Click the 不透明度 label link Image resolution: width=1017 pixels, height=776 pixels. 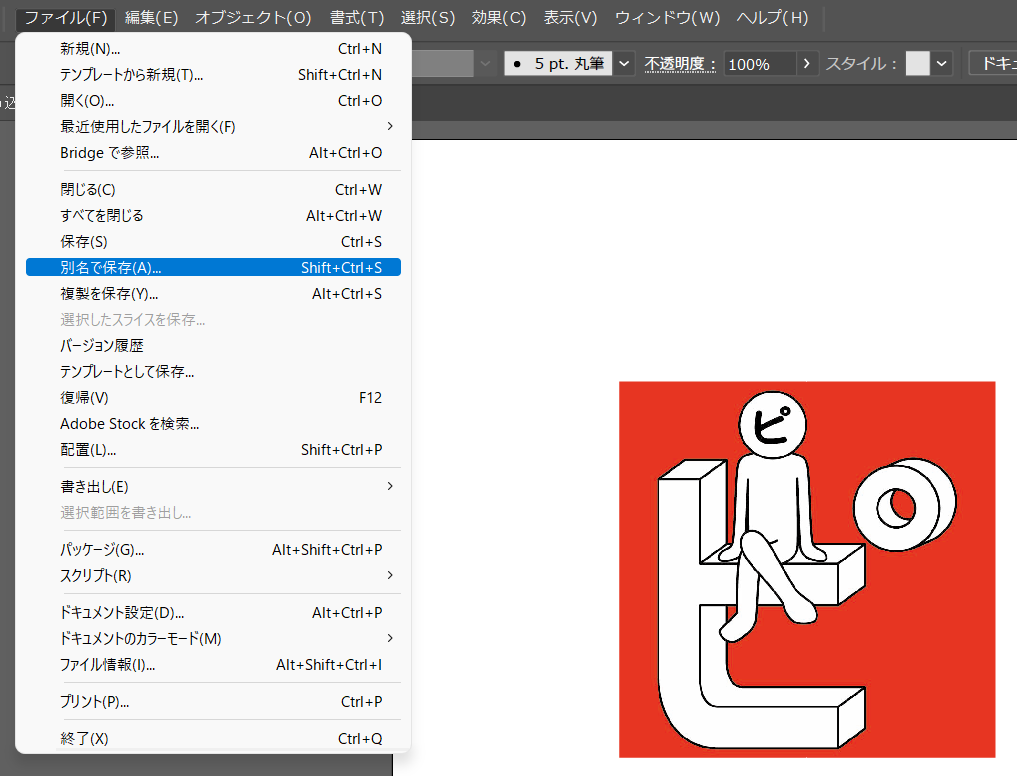(x=680, y=64)
